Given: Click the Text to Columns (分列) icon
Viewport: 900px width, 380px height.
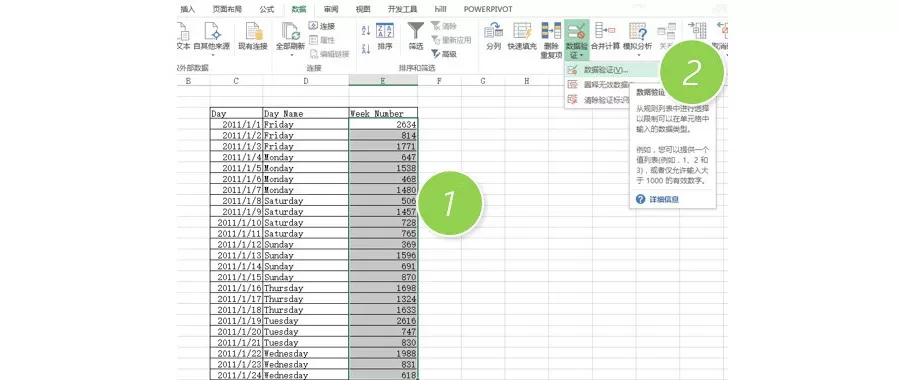Looking at the screenshot, I should pos(493,36).
